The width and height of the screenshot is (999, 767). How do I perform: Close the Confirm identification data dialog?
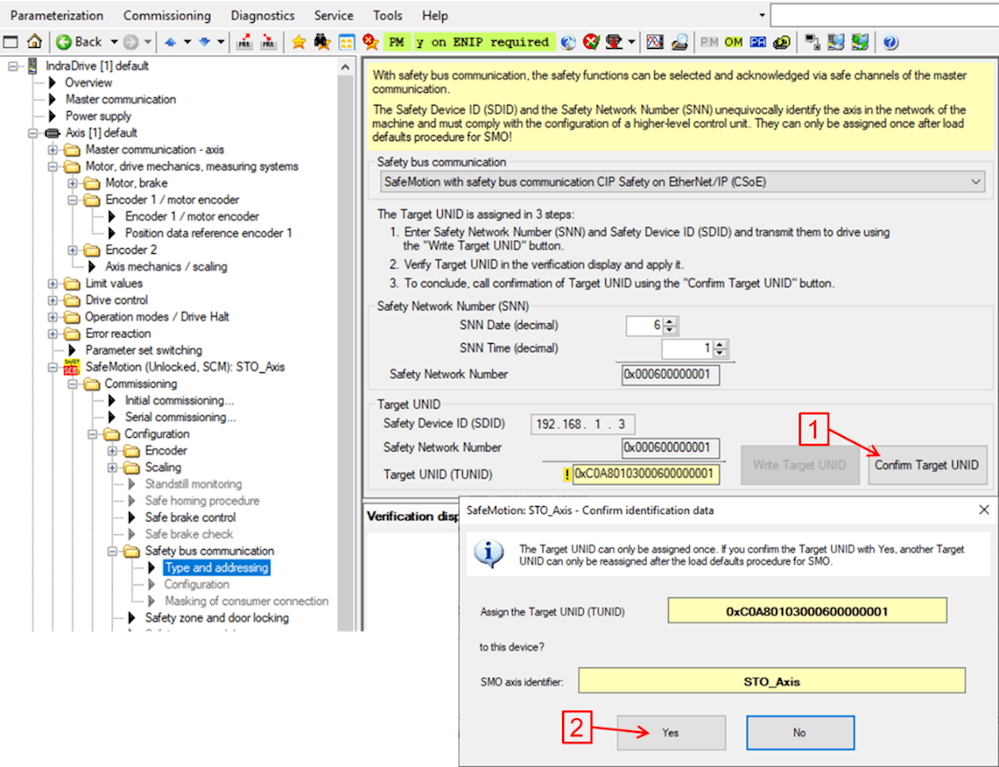click(x=984, y=510)
